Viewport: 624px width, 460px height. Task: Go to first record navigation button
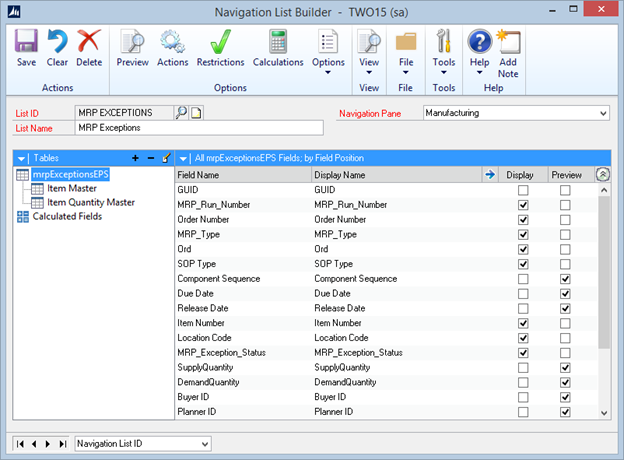20,444
